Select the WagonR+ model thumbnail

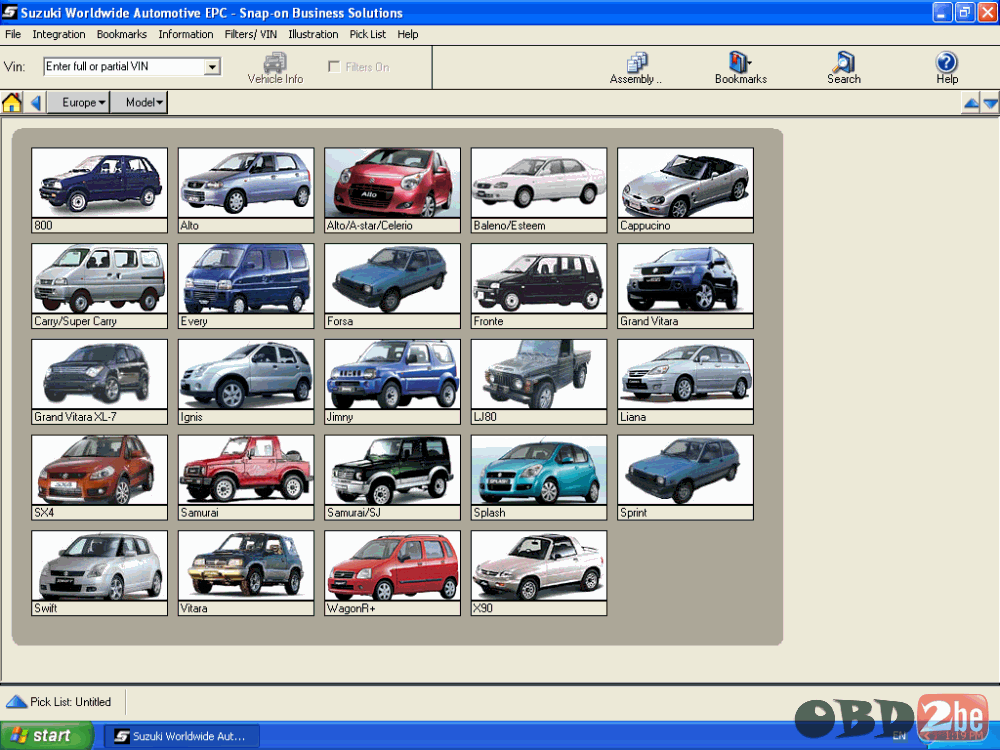tap(392, 573)
